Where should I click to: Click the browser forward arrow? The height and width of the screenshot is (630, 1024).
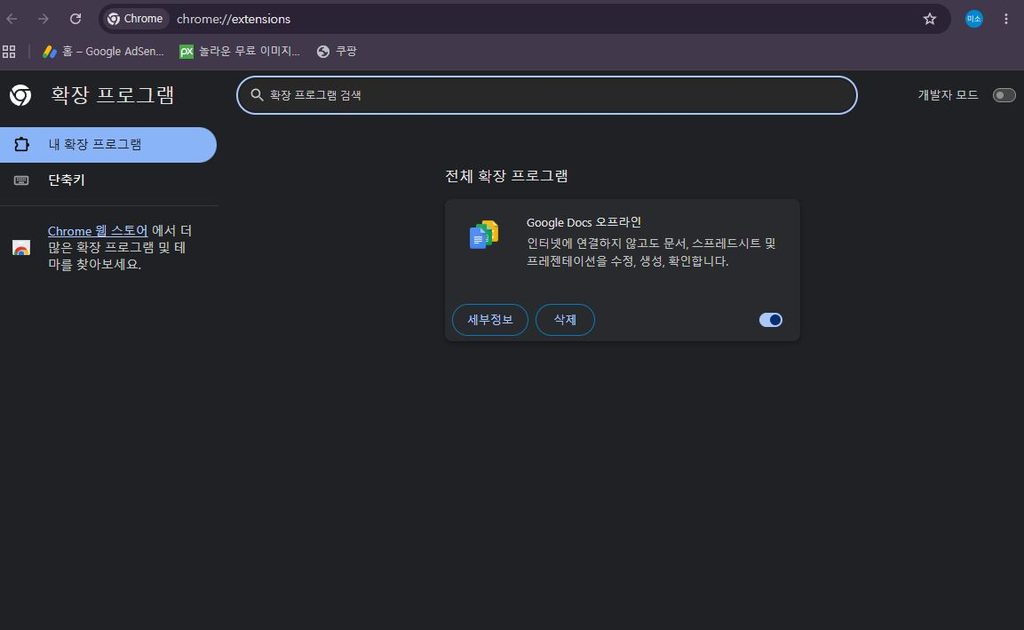(x=43, y=19)
